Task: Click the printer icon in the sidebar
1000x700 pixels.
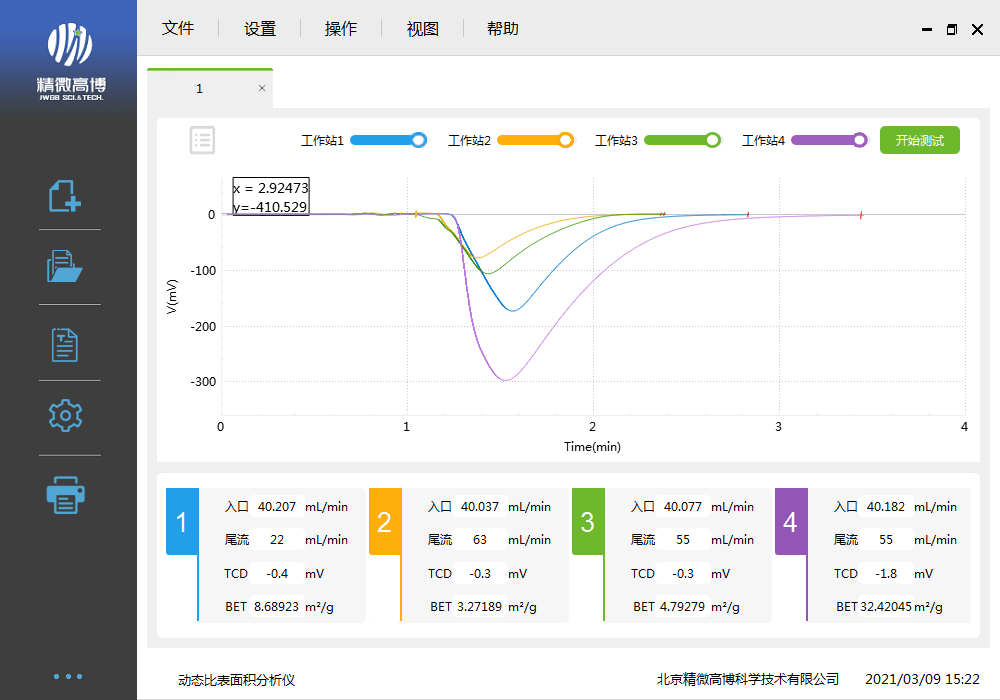Action: [65, 494]
